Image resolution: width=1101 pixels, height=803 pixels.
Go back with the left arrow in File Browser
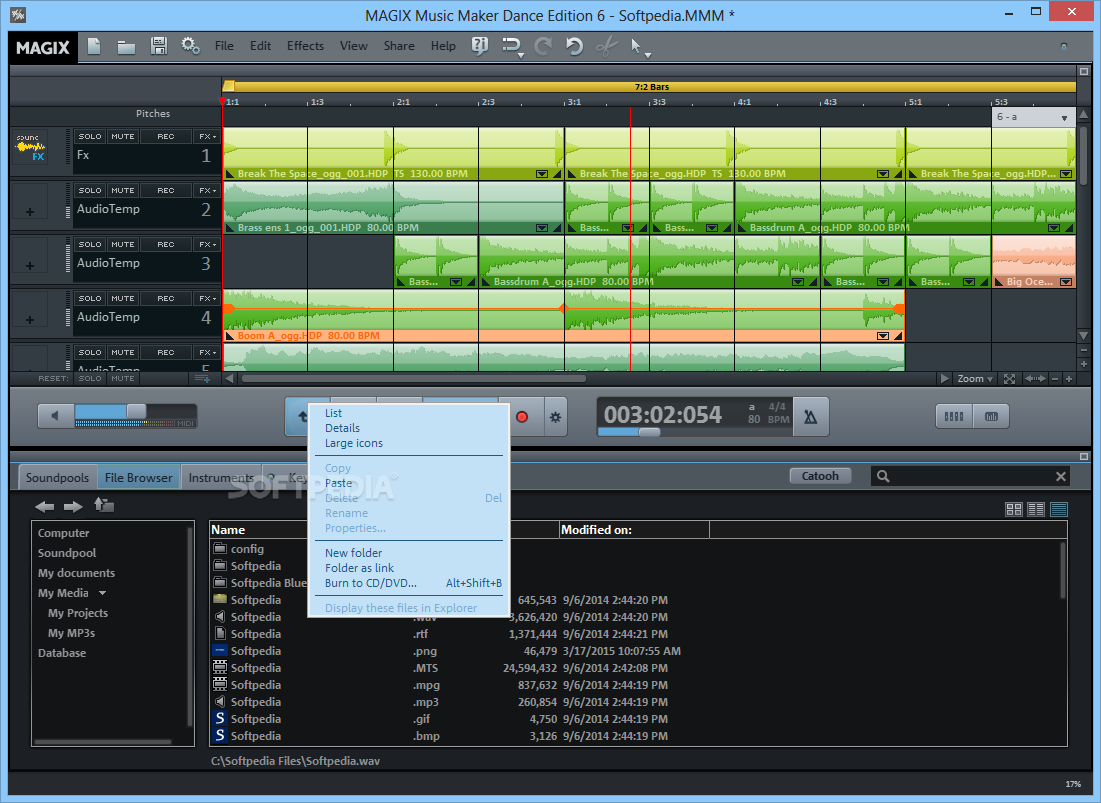coord(45,506)
